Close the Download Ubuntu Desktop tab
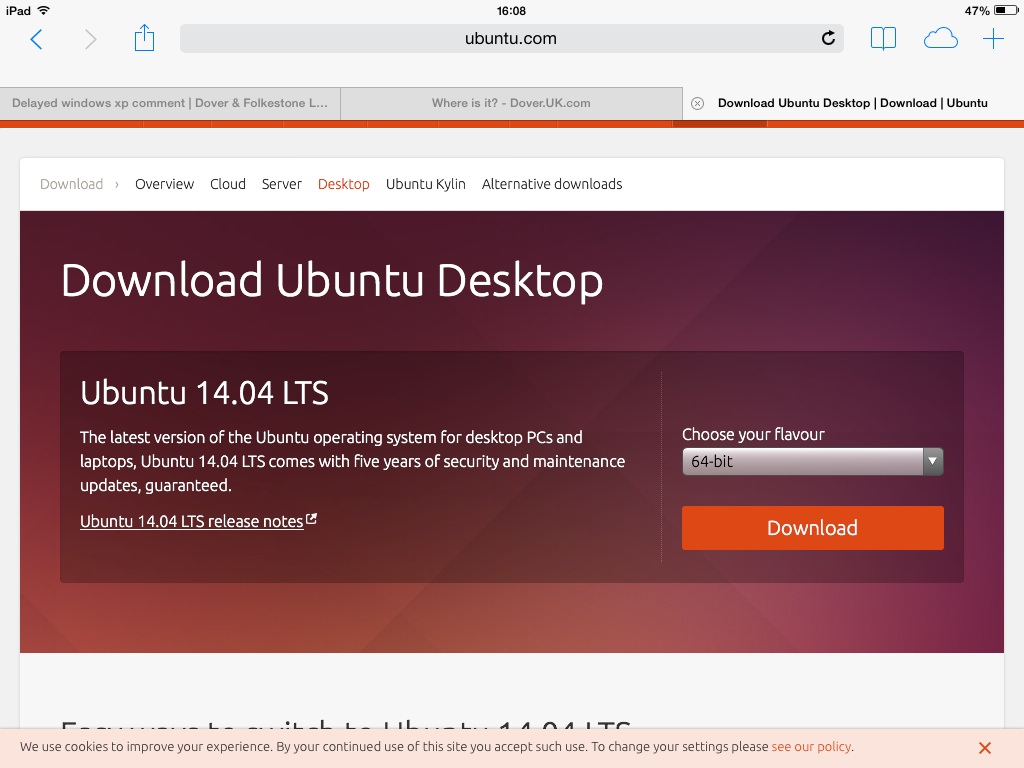This screenshot has height=768, width=1024. click(697, 103)
